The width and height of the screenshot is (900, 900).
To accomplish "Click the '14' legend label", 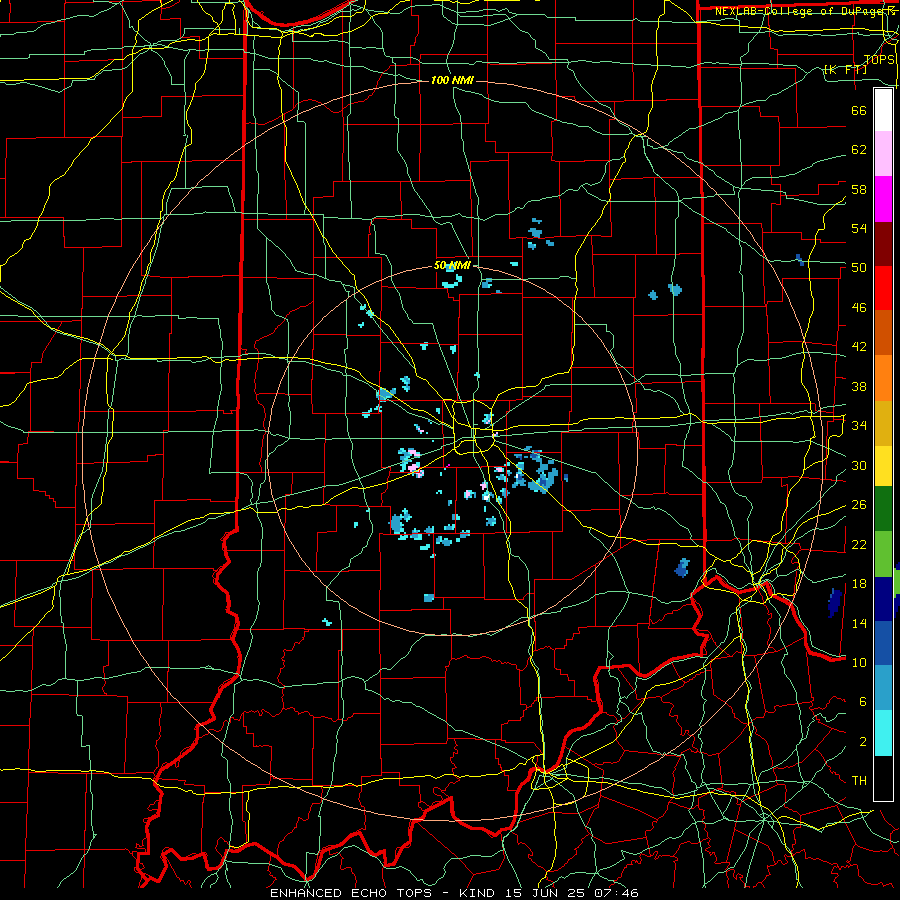I will coord(859,623).
